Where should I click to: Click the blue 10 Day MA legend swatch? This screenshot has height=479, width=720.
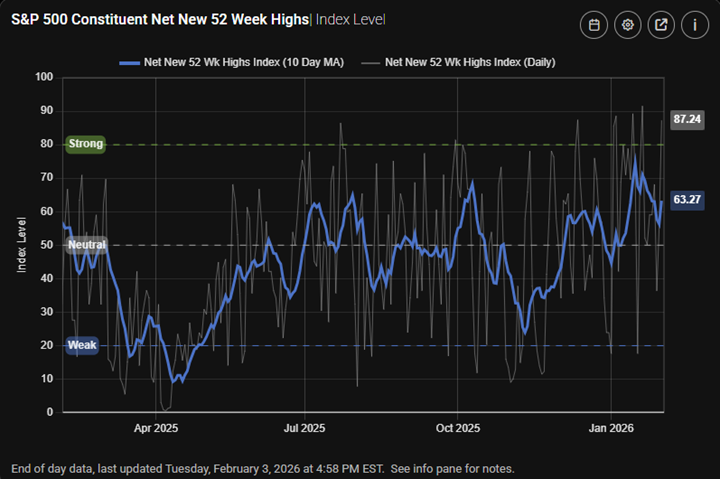click(129, 63)
